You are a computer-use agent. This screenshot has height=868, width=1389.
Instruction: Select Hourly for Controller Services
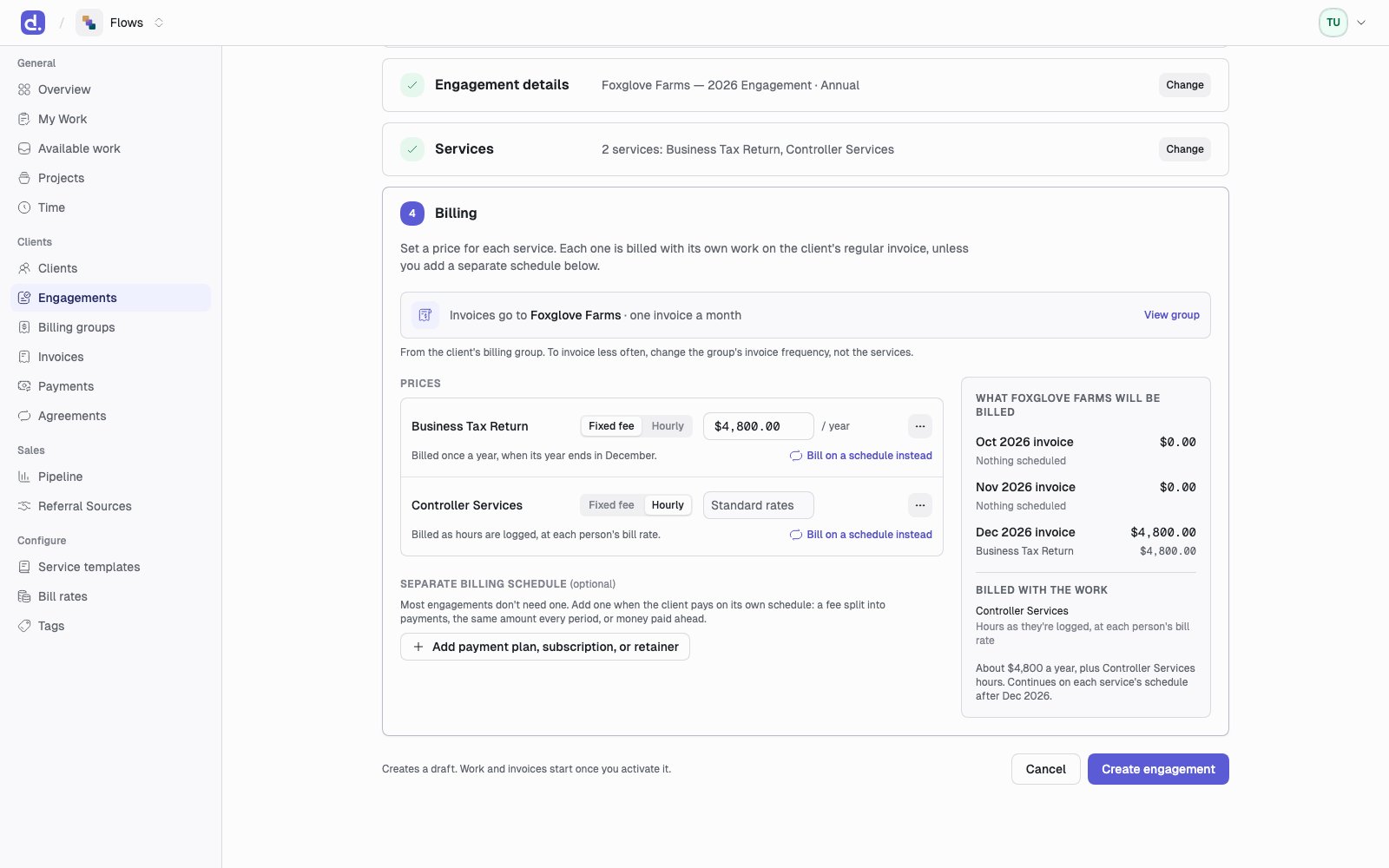click(x=668, y=505)
